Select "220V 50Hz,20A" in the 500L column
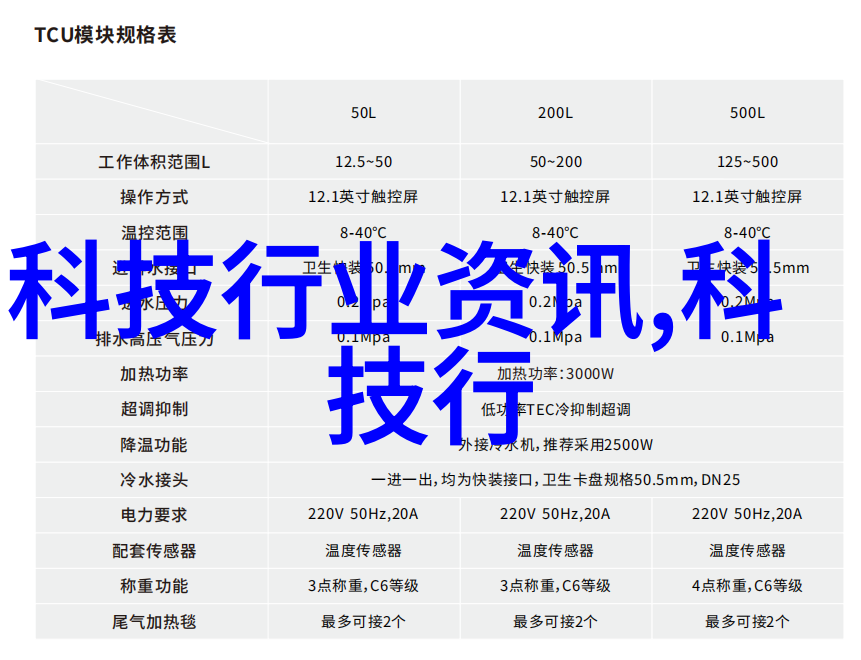The height and width of the screenshot is (660, 861). click(747, 514)
